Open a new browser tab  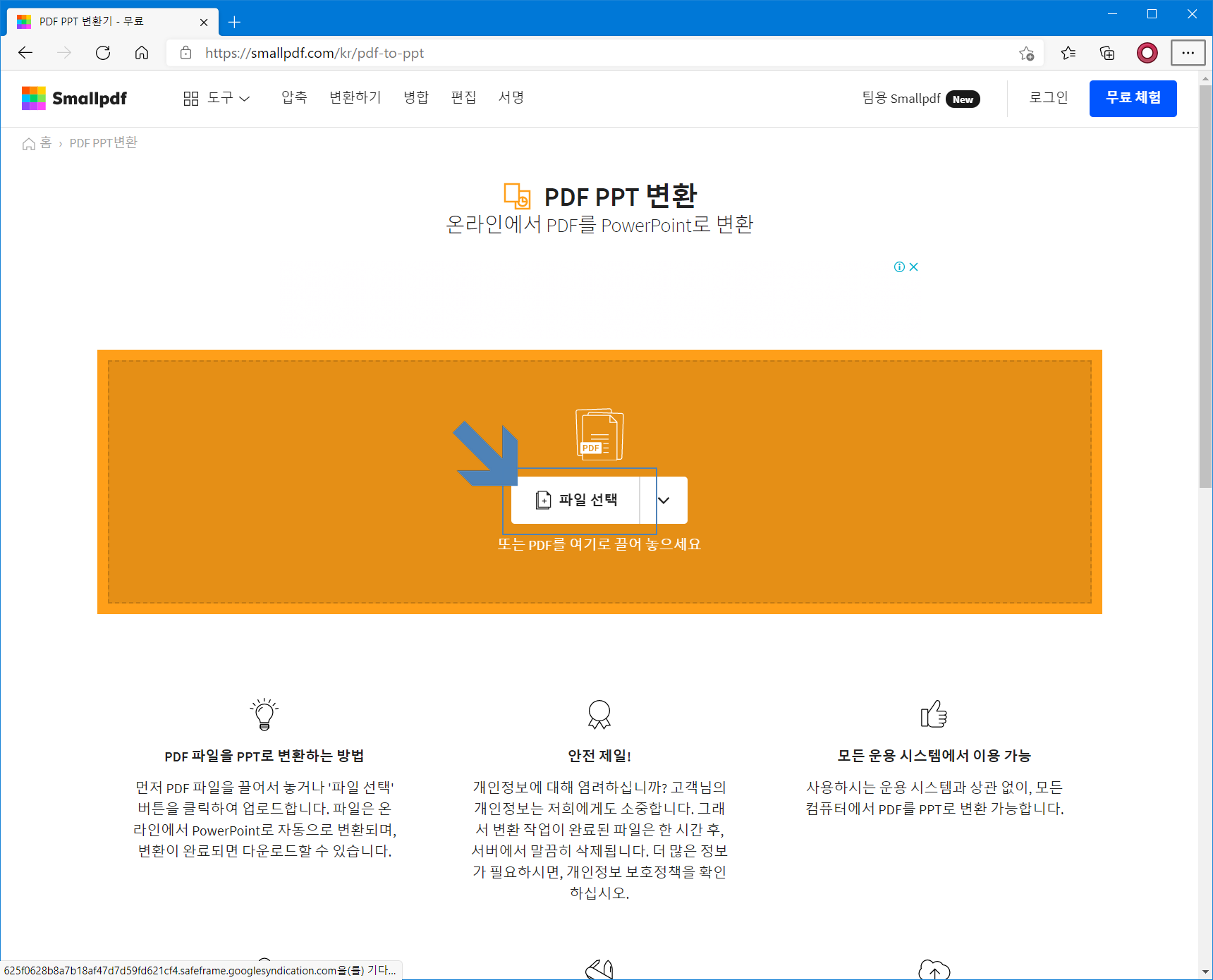pos(235,22)
